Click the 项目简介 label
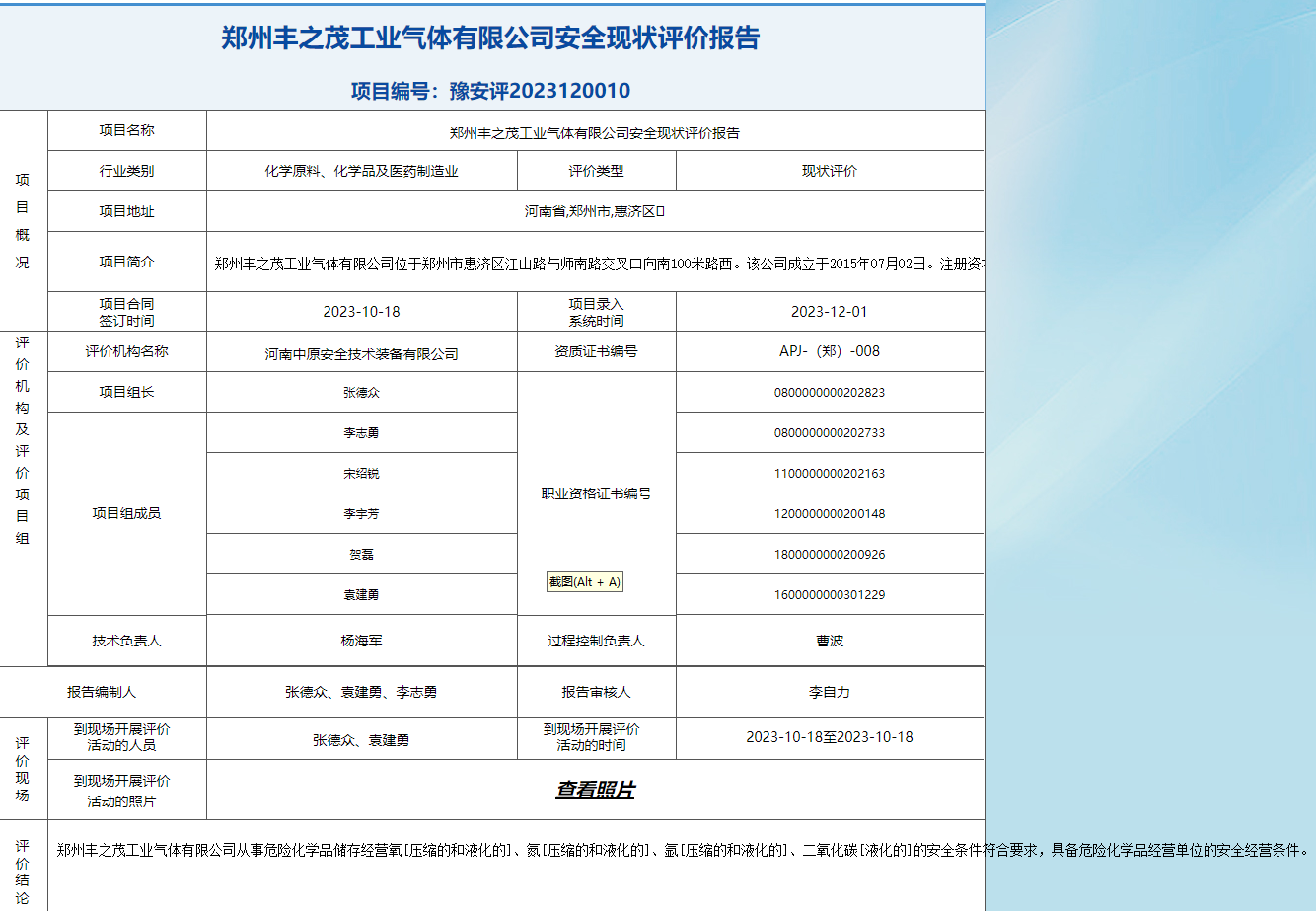Screen dimensions: 1316x911 point(126,262)
